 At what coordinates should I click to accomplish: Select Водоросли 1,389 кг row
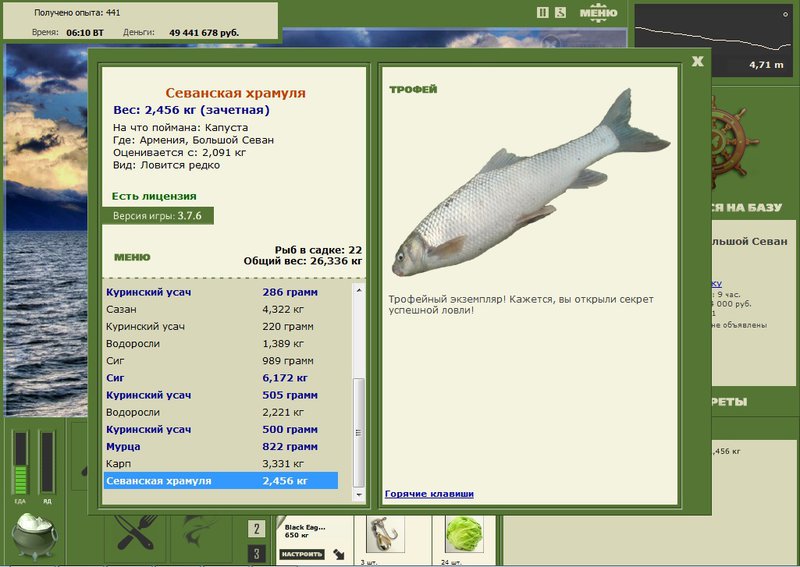[220, 343]
